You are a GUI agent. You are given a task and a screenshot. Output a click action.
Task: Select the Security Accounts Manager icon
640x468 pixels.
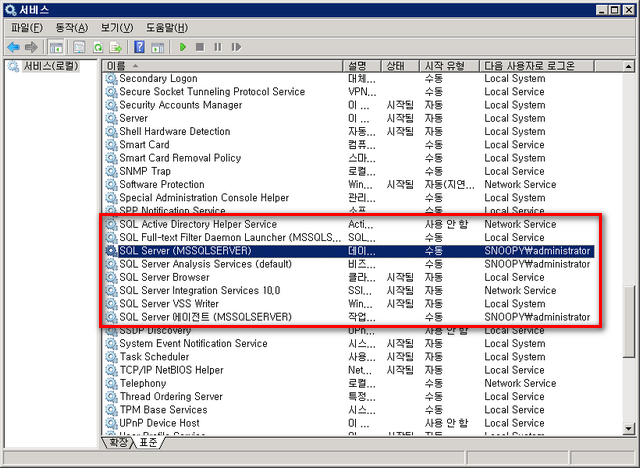pyautogui.click(x=111, y=105)
